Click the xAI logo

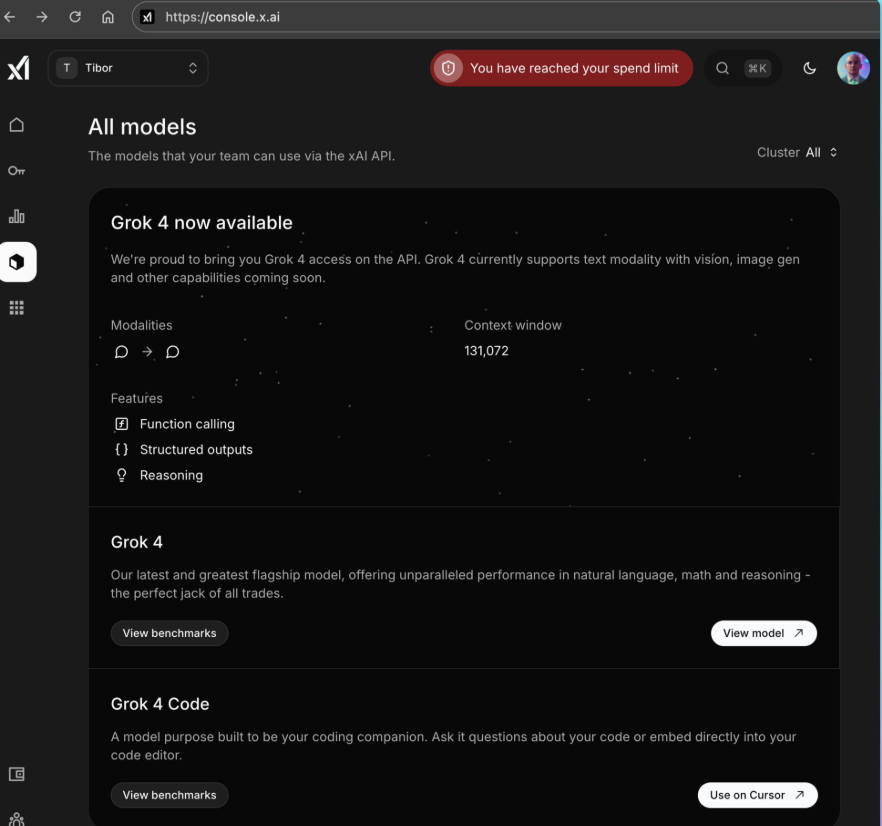point(18,68)
